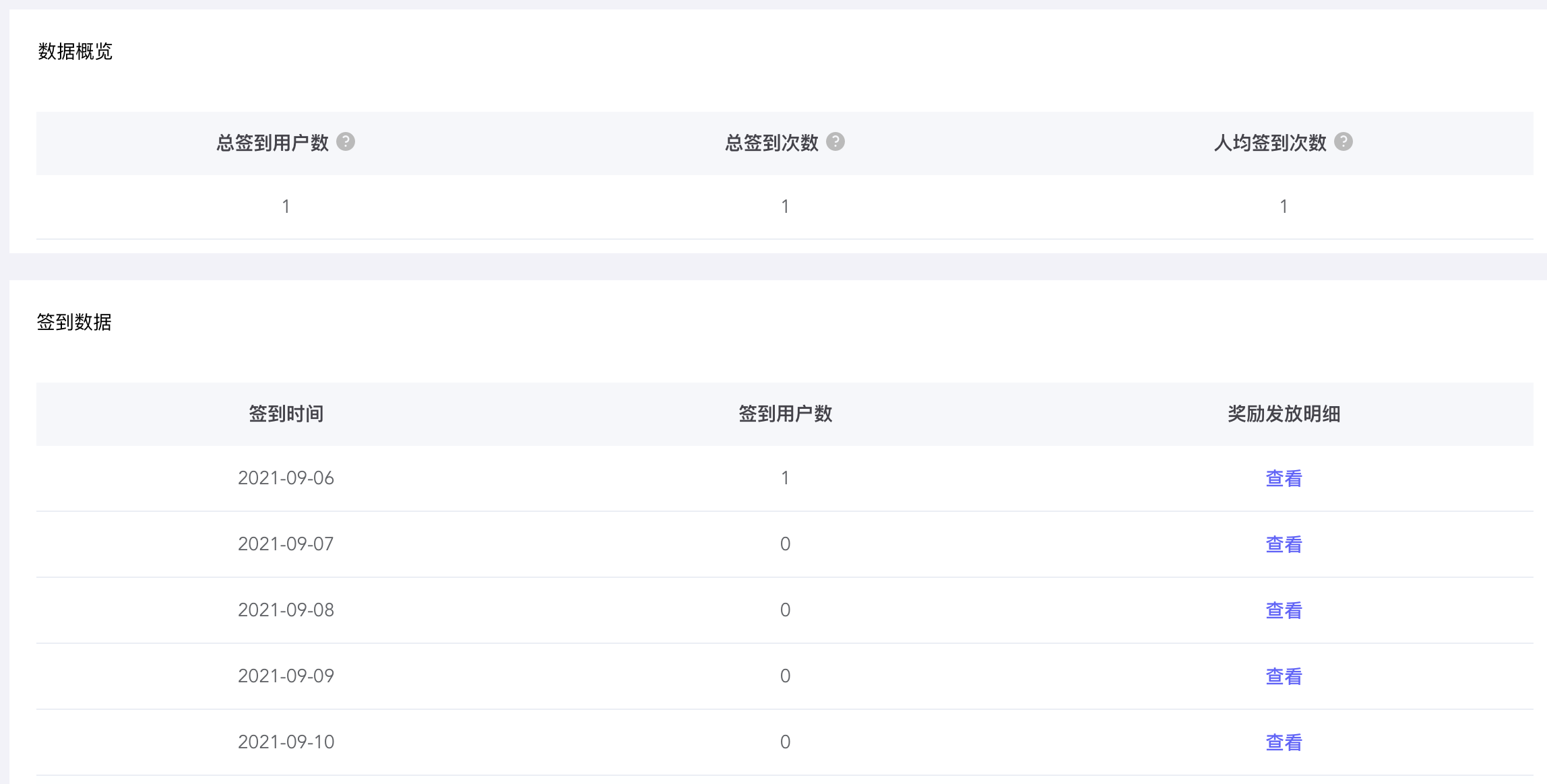Click help icon beside 人均签到次数
Viewport: 1547px width, 784px height.
1344,142
